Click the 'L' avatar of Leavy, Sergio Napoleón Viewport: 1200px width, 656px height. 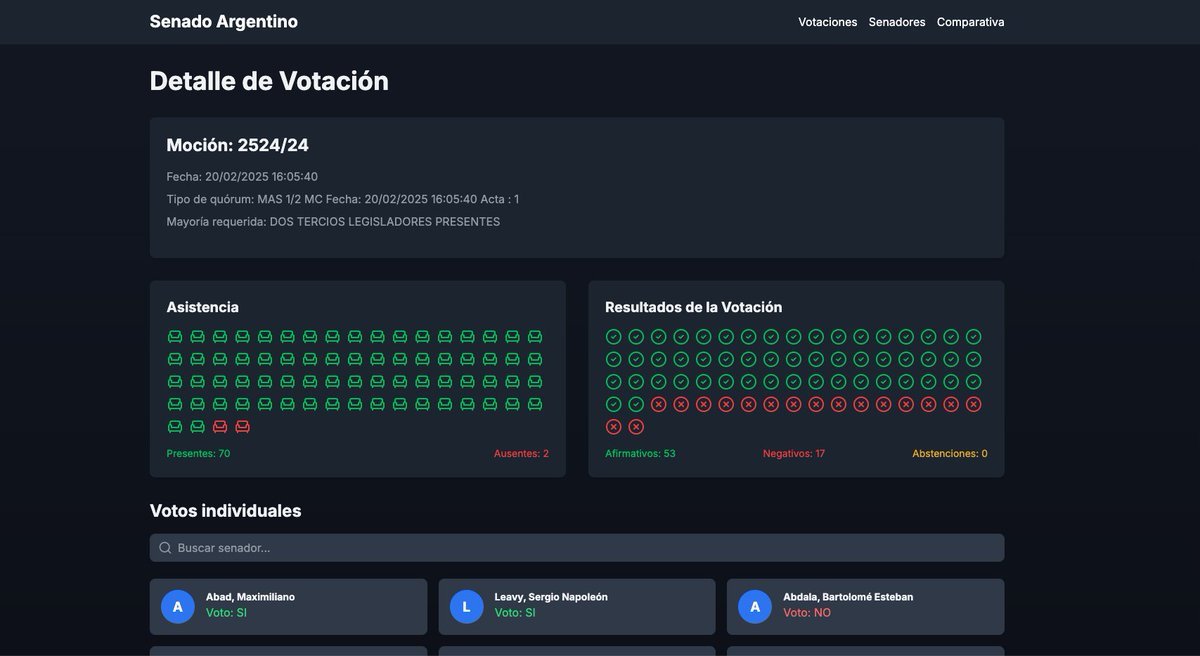(x=466, y=607)
